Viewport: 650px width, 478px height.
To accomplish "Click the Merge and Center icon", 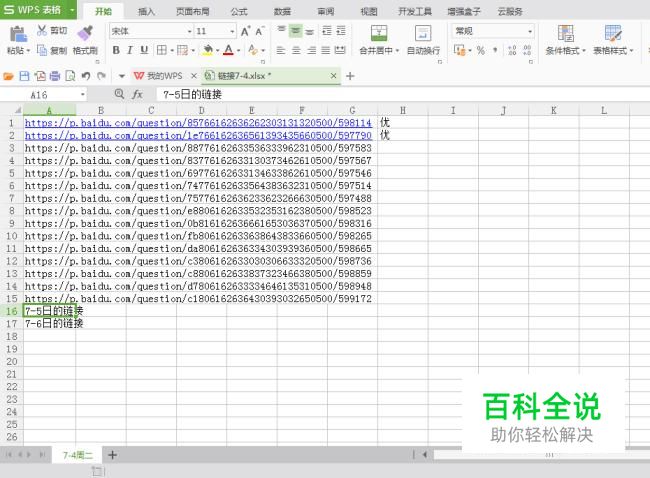I will (x=379, y=33).
